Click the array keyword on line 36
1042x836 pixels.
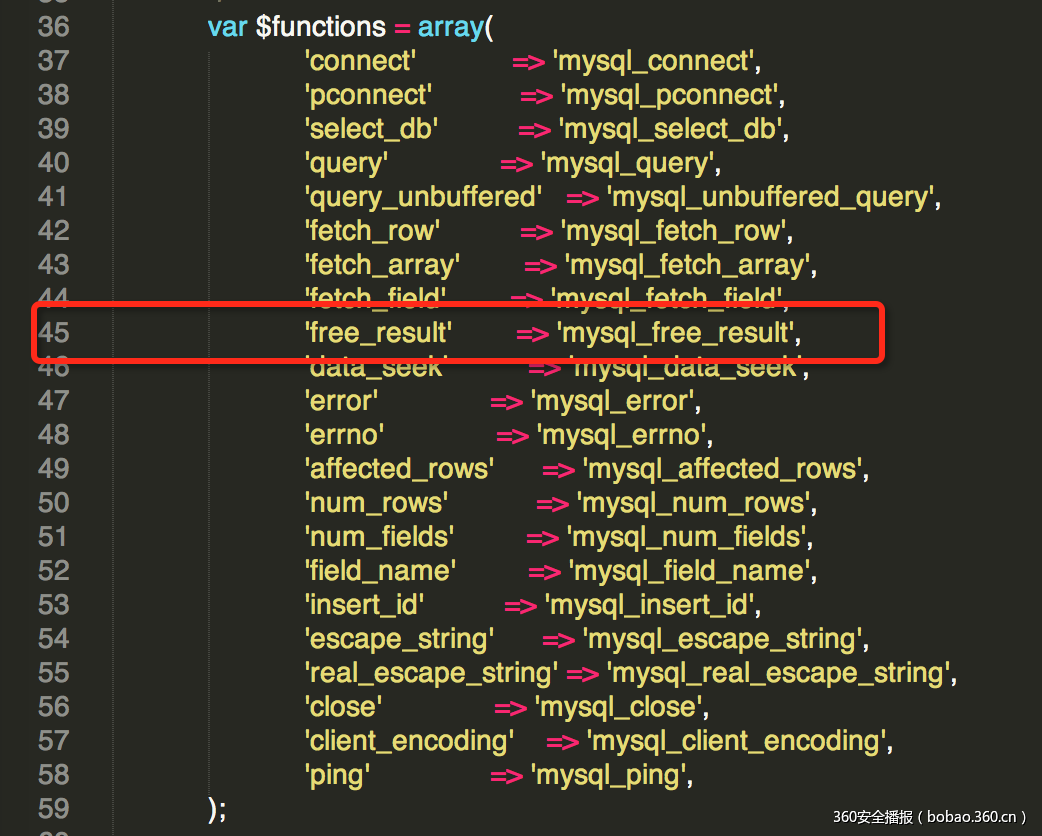pyautogui.click(x=450, y=27)
